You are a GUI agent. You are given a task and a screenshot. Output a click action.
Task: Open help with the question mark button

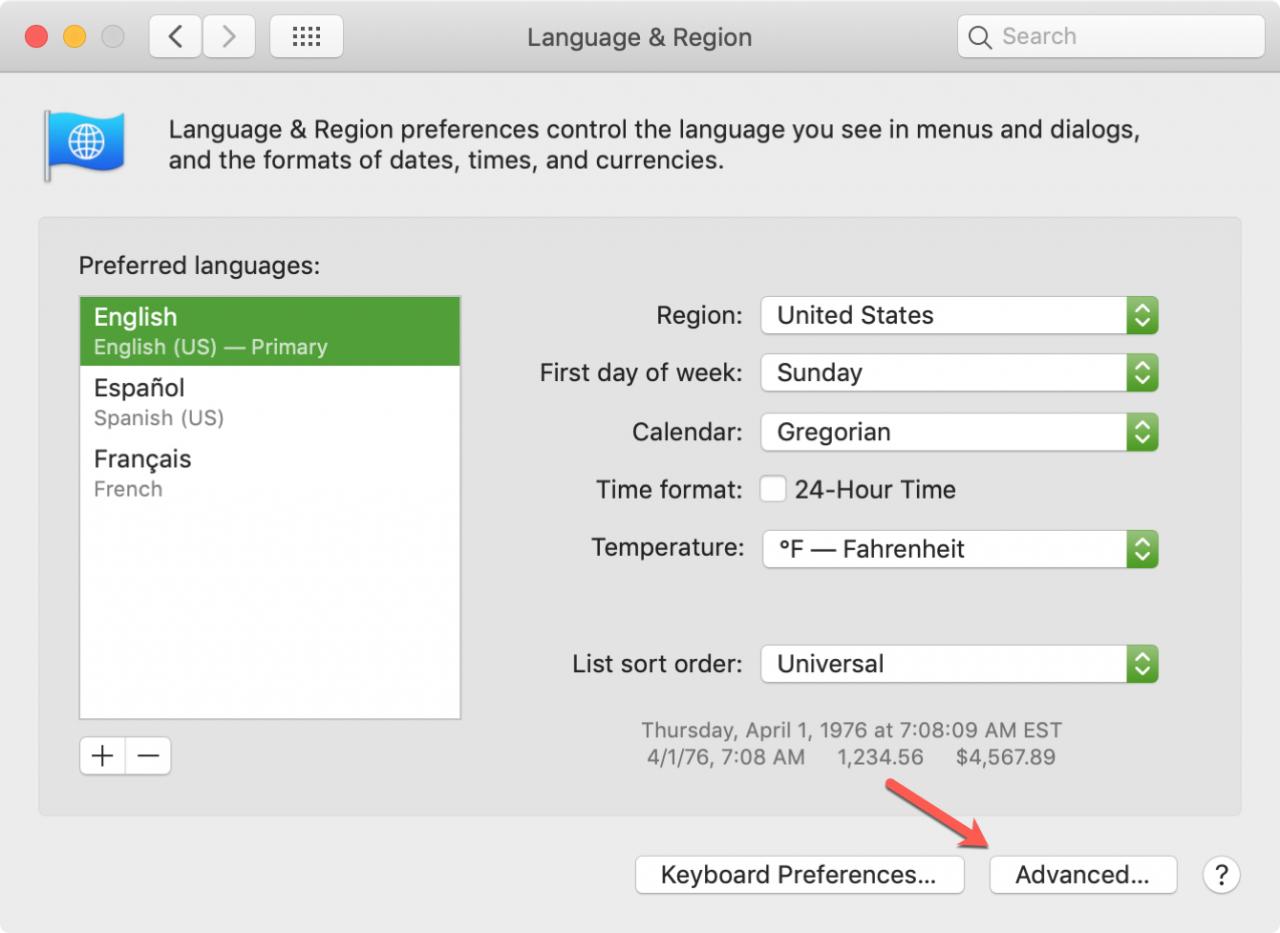pyautogui.click(x=1221, y=875)
